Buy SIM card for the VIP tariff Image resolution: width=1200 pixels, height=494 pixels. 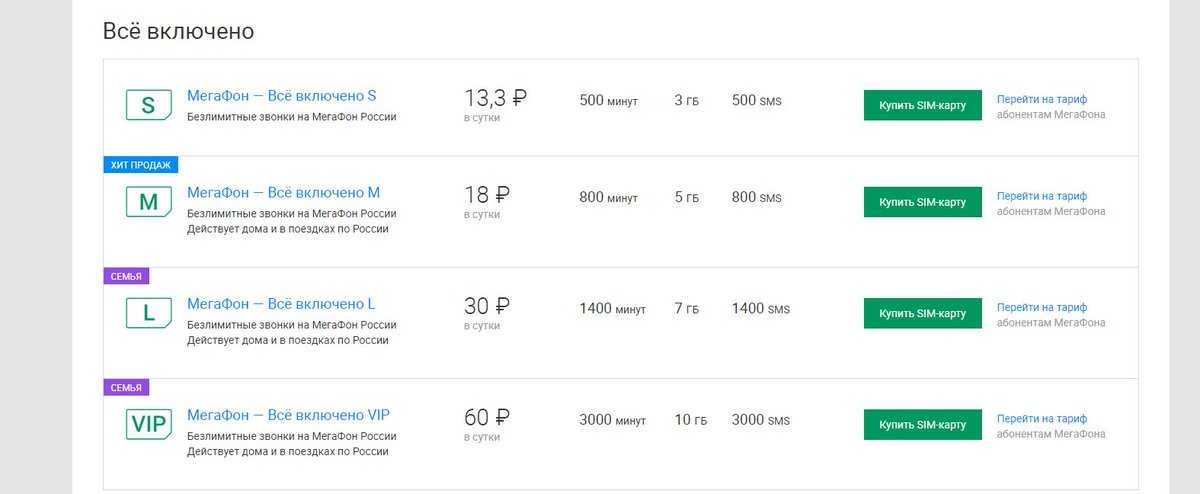tap(922, 424)
